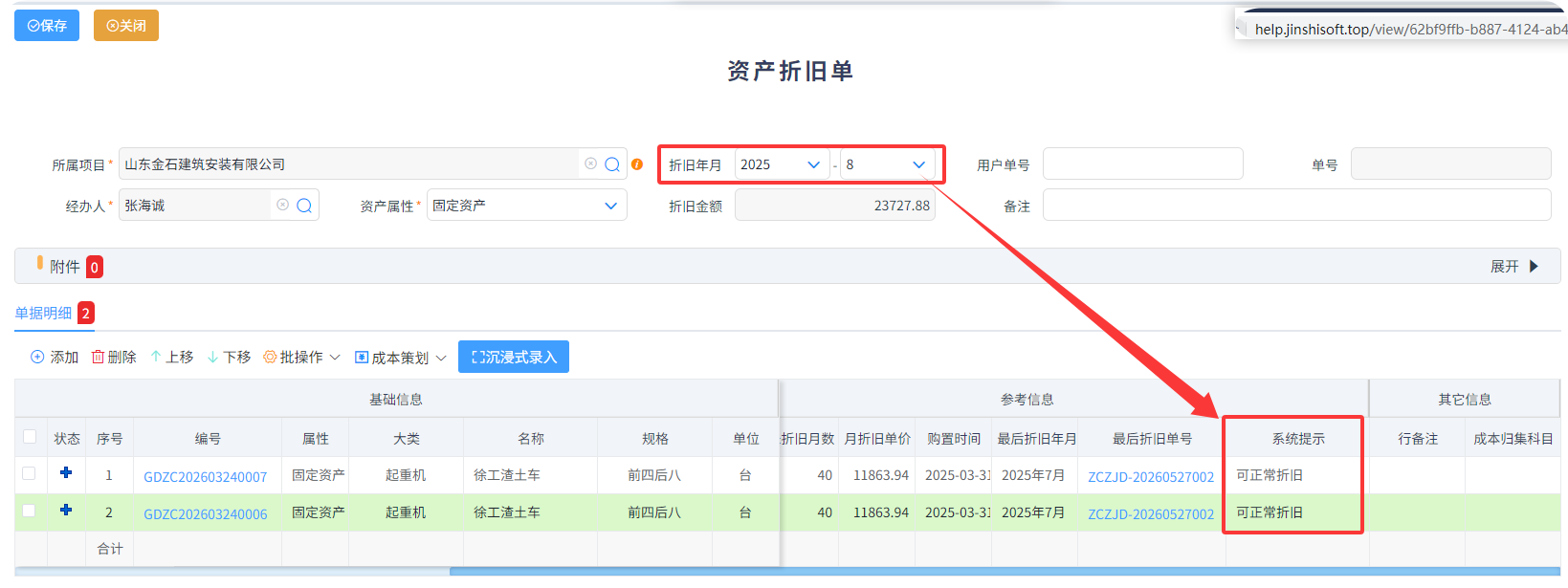The width and height of the screenshot is (1568, 588).
Task: Click the 成本归集科目 column header
Action: (1513, 438)
